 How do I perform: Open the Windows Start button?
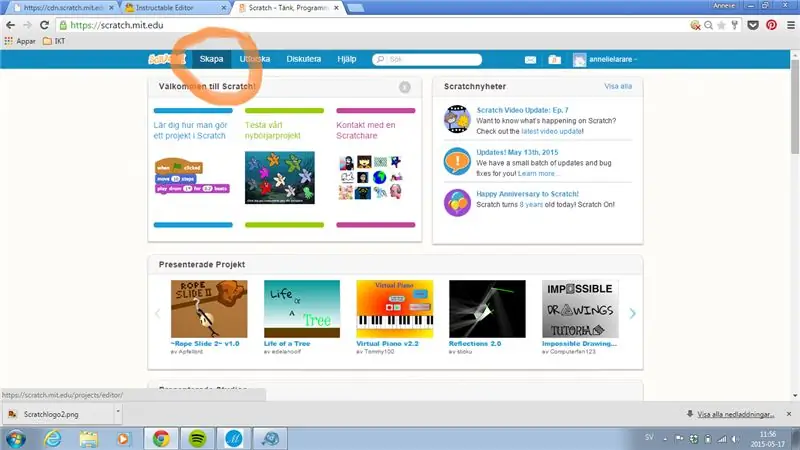[x=16, y=438]
